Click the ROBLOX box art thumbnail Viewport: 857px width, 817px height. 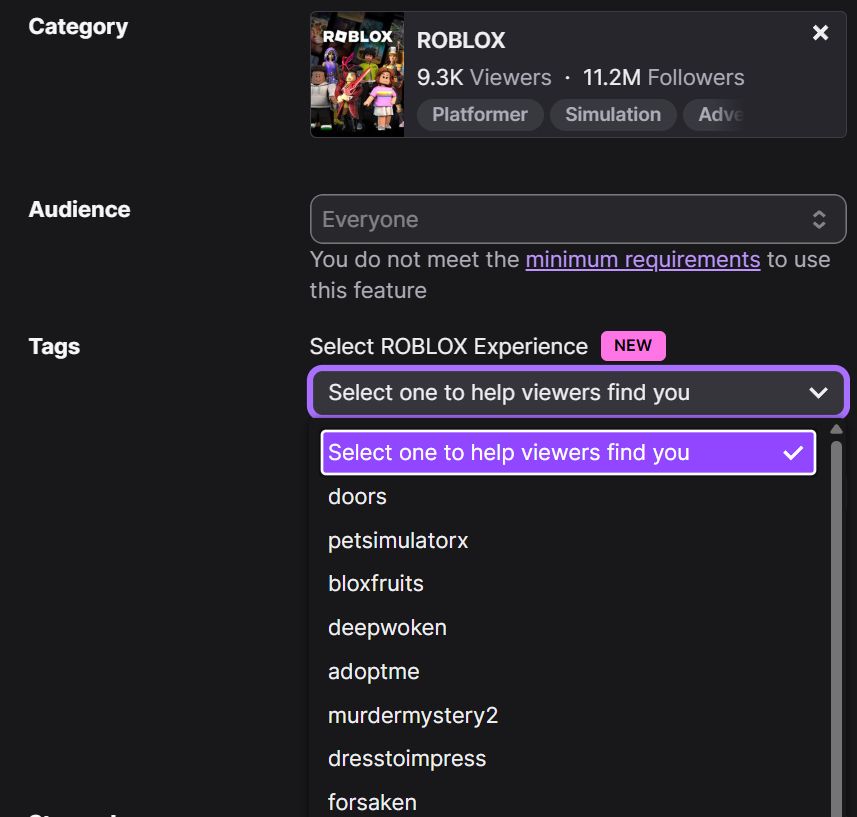(x=357, y=73)
